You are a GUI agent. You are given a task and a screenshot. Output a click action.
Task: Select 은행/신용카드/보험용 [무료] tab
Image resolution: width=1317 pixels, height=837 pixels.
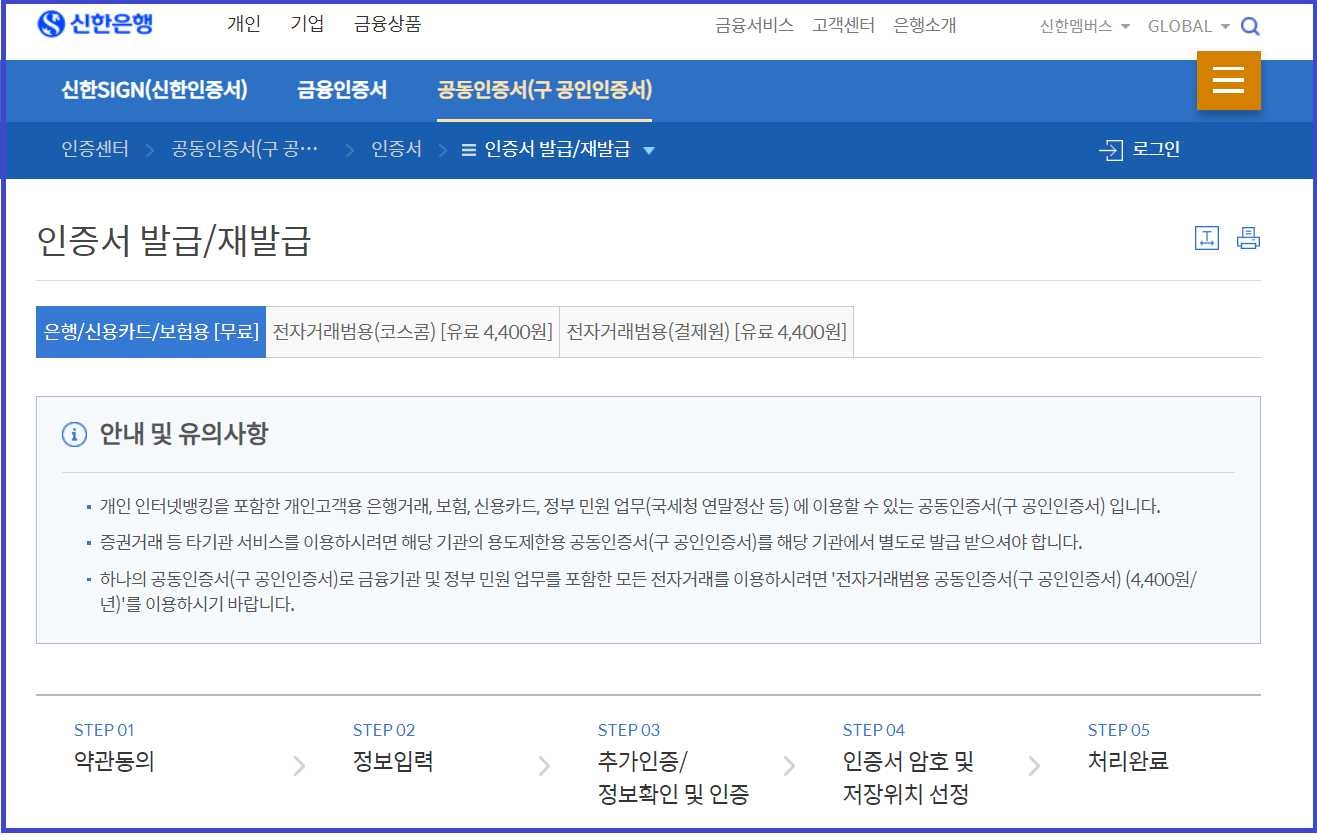(x=151, y=332)
